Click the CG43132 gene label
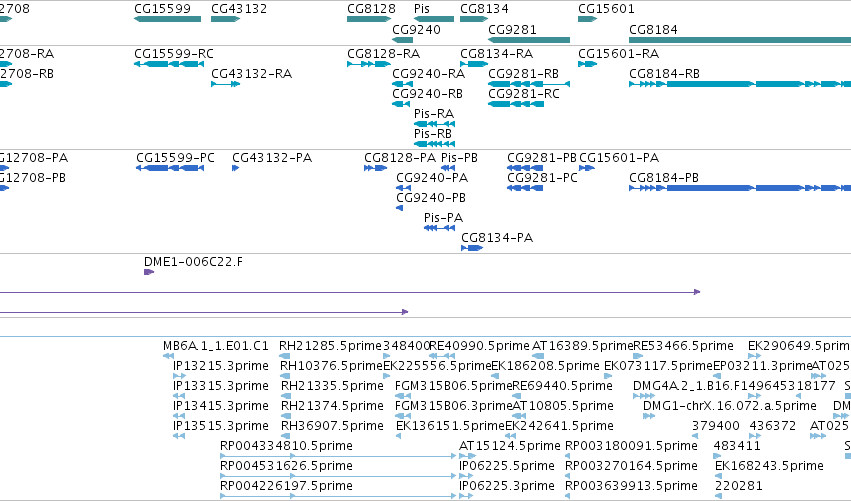 239,9
